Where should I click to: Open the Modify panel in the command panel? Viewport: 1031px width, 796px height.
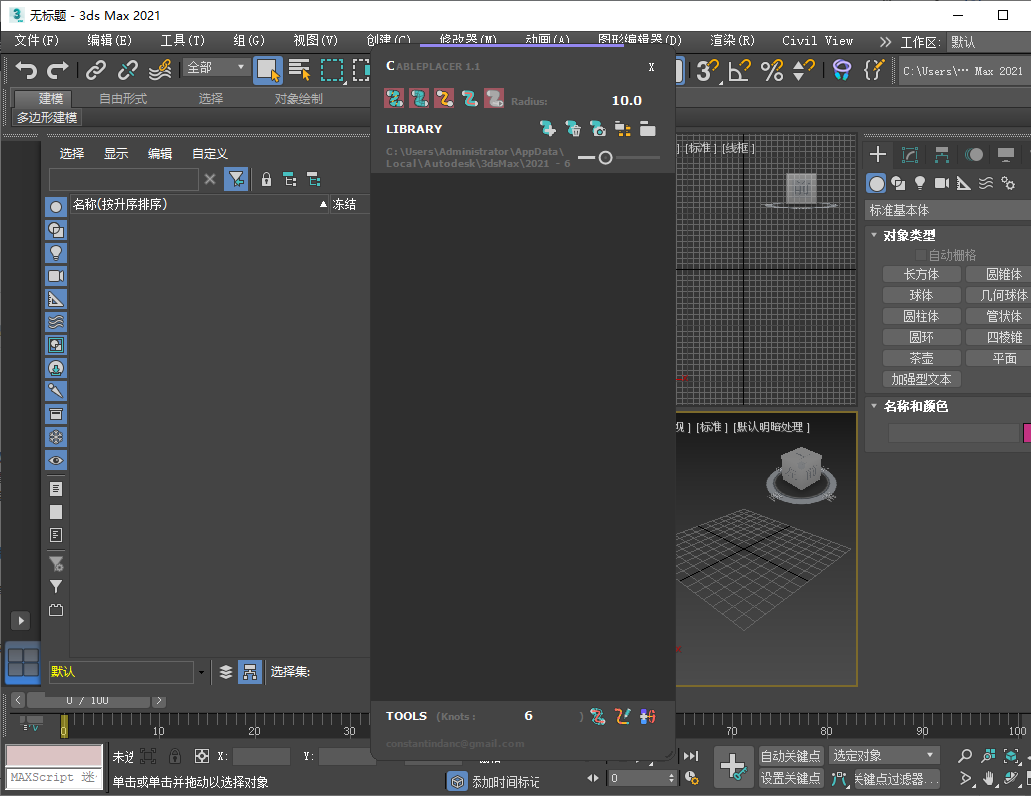click(x=910, y=153)
